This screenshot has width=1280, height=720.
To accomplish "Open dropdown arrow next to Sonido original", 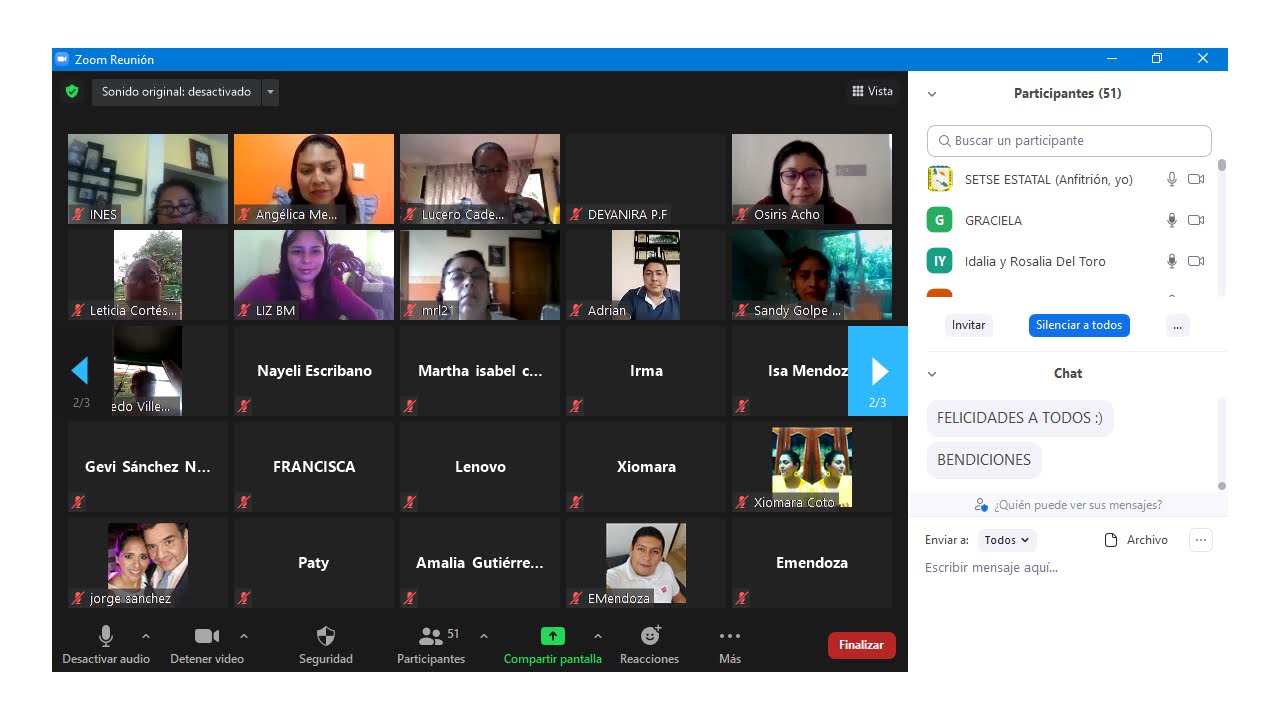I will (x=270, y=92).
